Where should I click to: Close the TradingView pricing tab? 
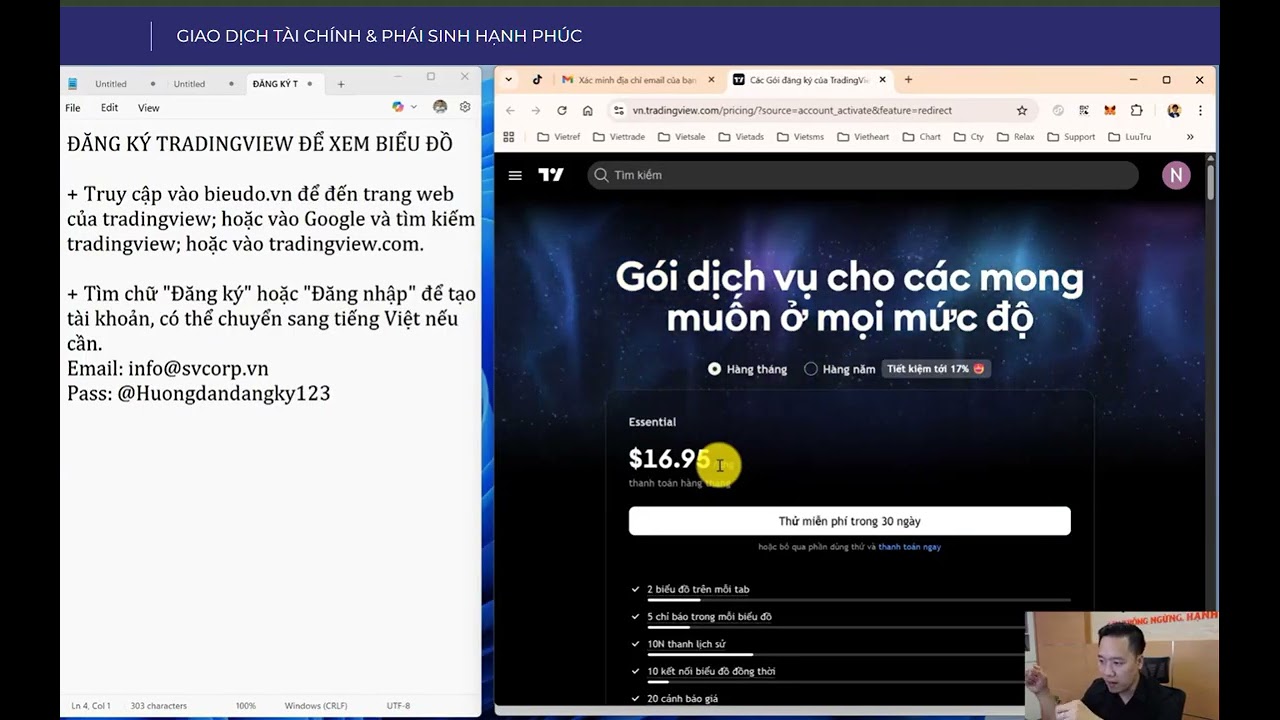click(x=881, y=80)
